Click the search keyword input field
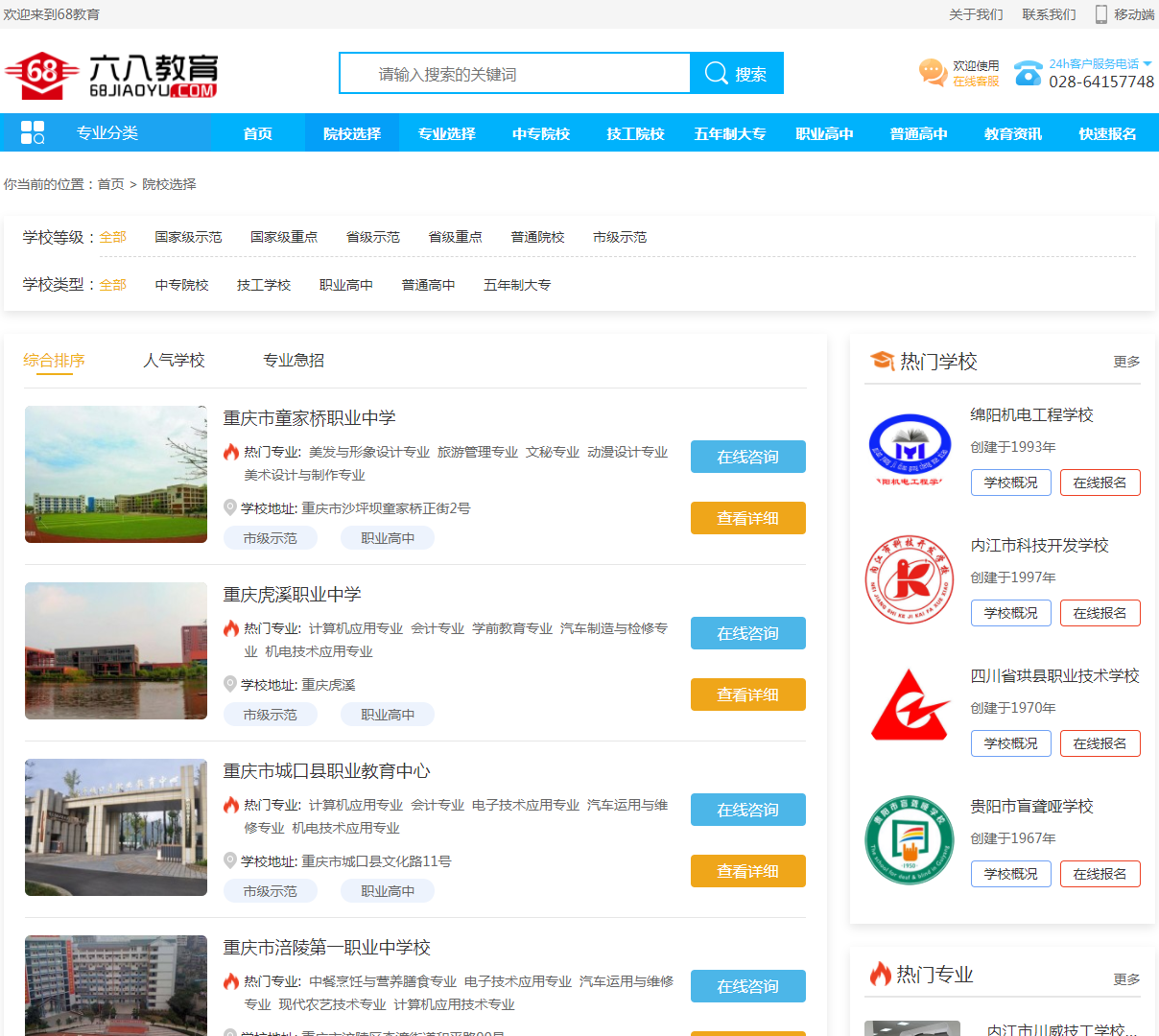This screenshot has height=1036, width=1159. [515, 73]
